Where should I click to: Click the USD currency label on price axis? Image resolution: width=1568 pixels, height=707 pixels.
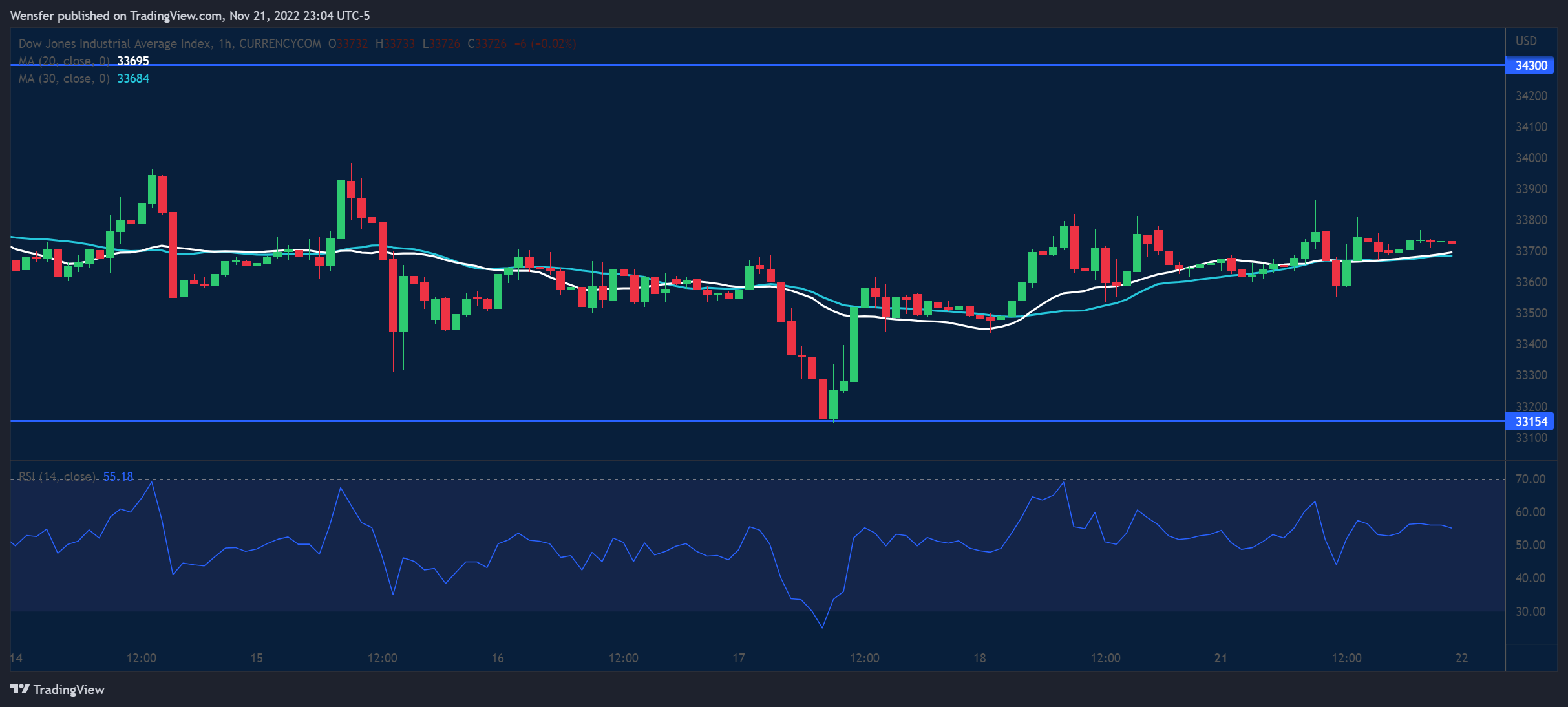(x=1526, y=41)
